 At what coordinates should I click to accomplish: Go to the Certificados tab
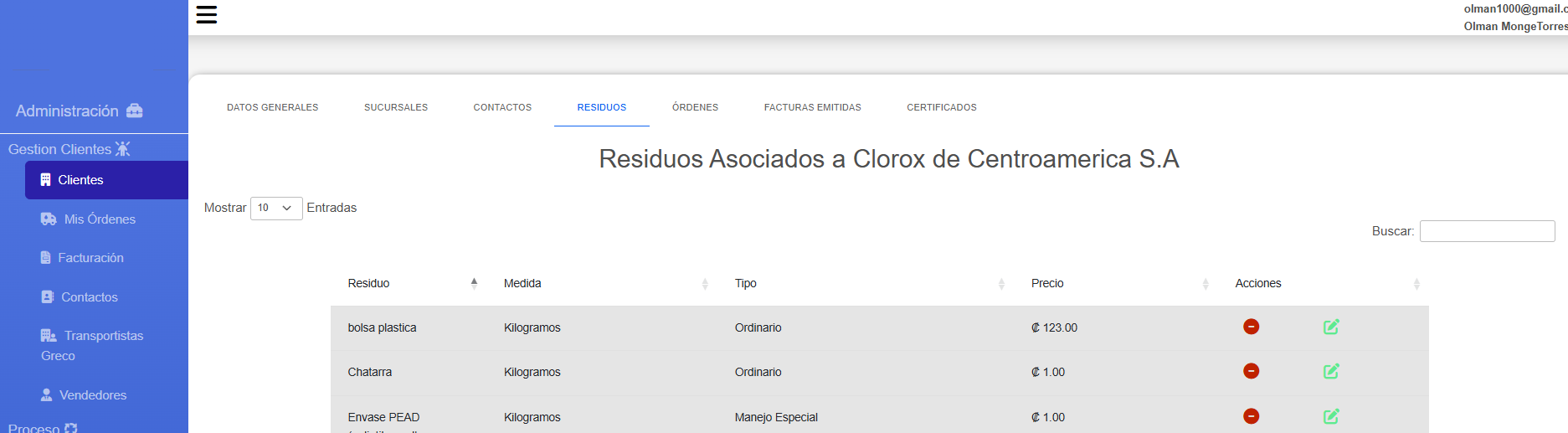pos(941,107)
